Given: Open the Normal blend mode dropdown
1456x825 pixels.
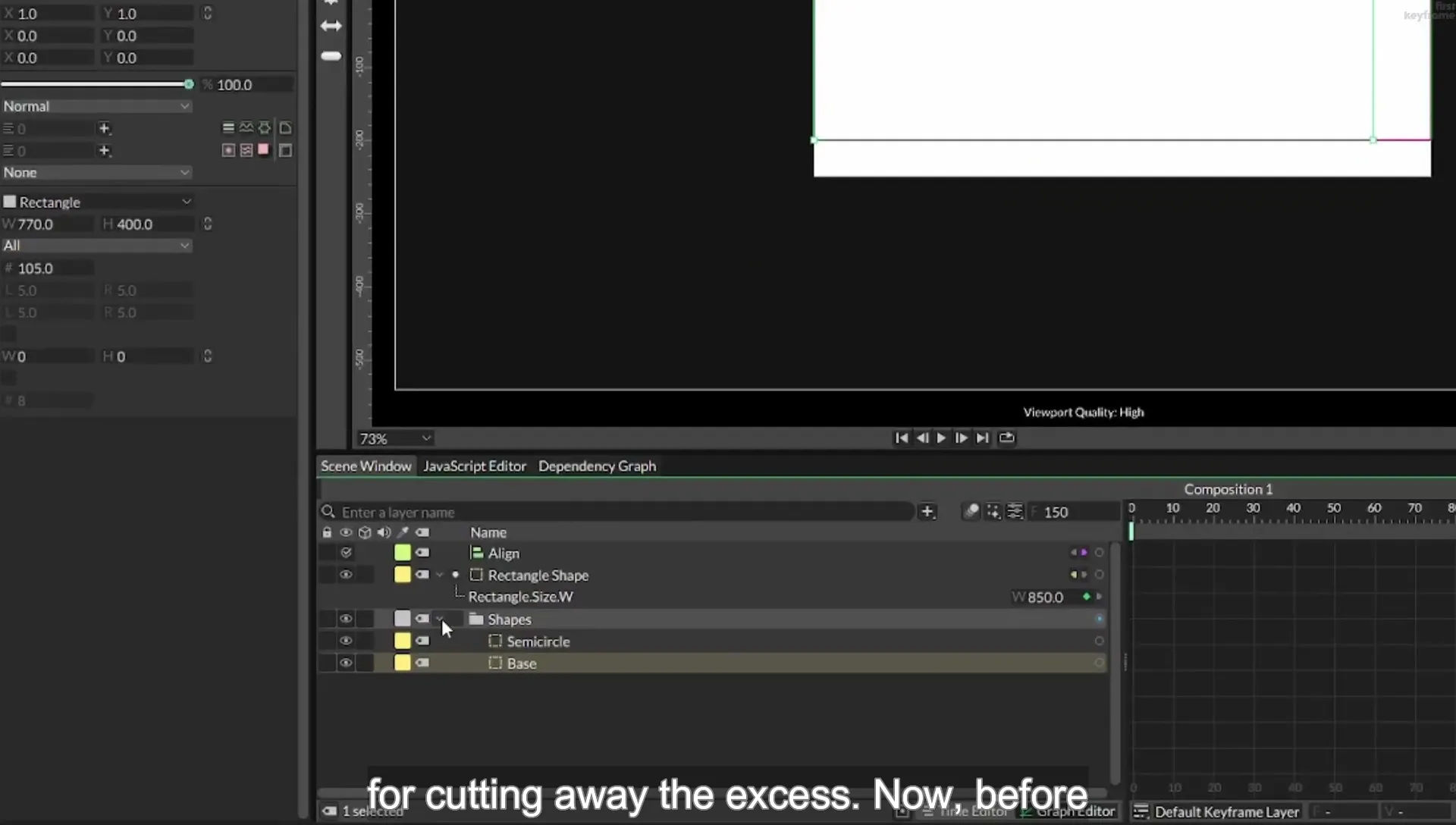Looking at the screenshot, I should pos(96,106).
